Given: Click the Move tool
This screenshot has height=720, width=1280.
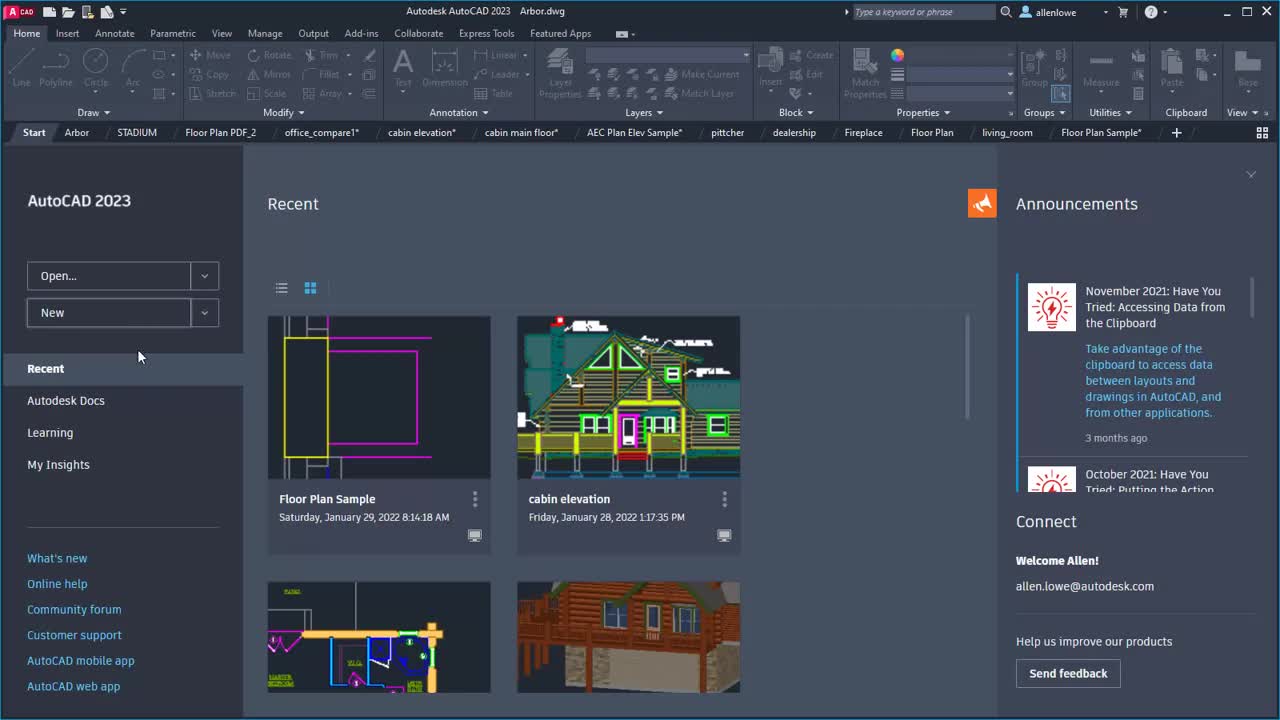Looking at the screenshot, I should 210,55.
